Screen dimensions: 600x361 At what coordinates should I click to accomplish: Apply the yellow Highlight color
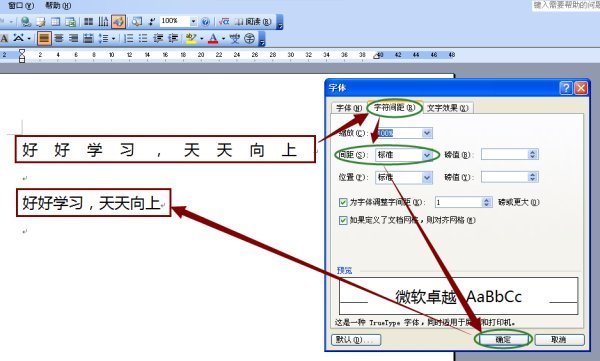191,38
